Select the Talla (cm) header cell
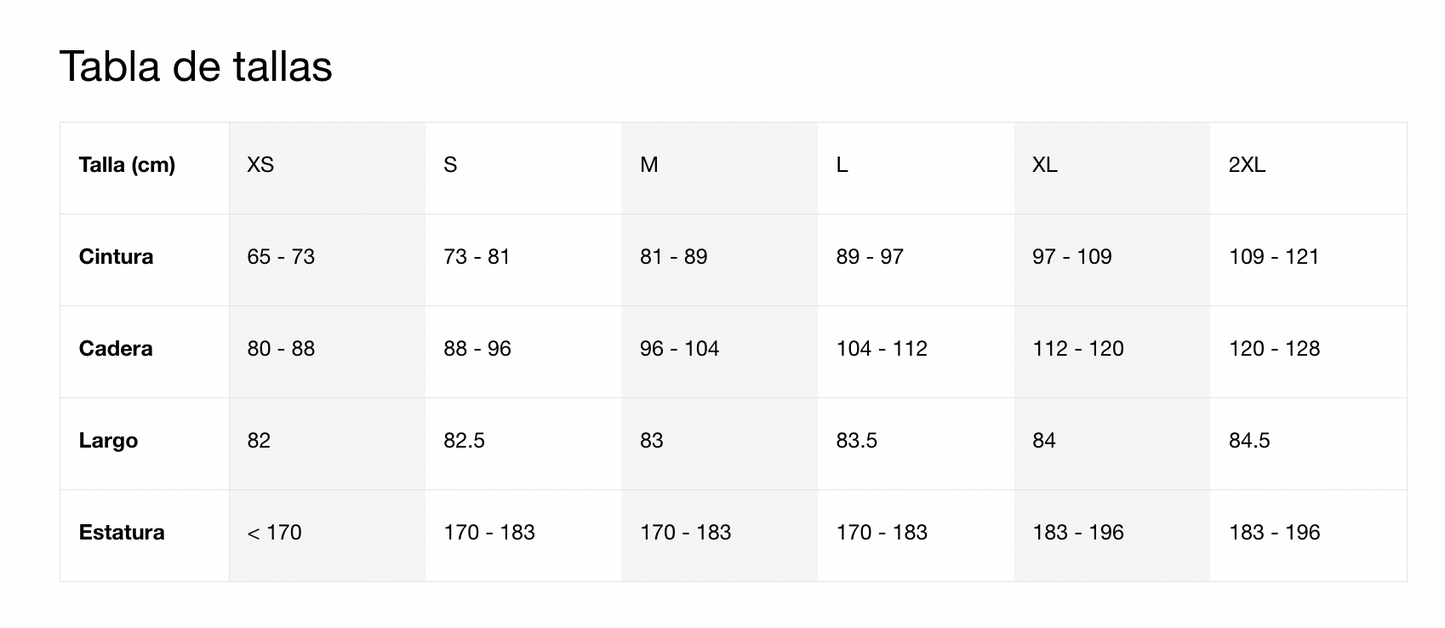The height and width of the screenshot is (628, 1445). tap(145, 168)
